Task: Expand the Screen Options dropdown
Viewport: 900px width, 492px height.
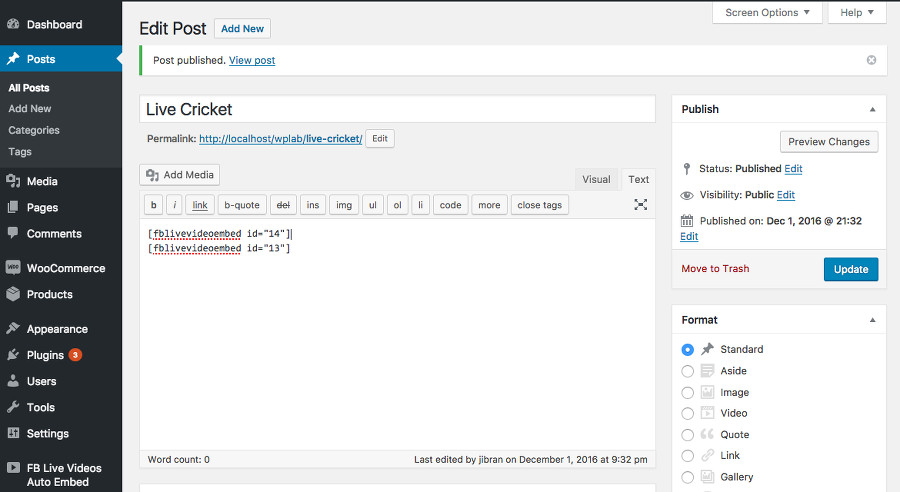Action: [x=768, y=13]
